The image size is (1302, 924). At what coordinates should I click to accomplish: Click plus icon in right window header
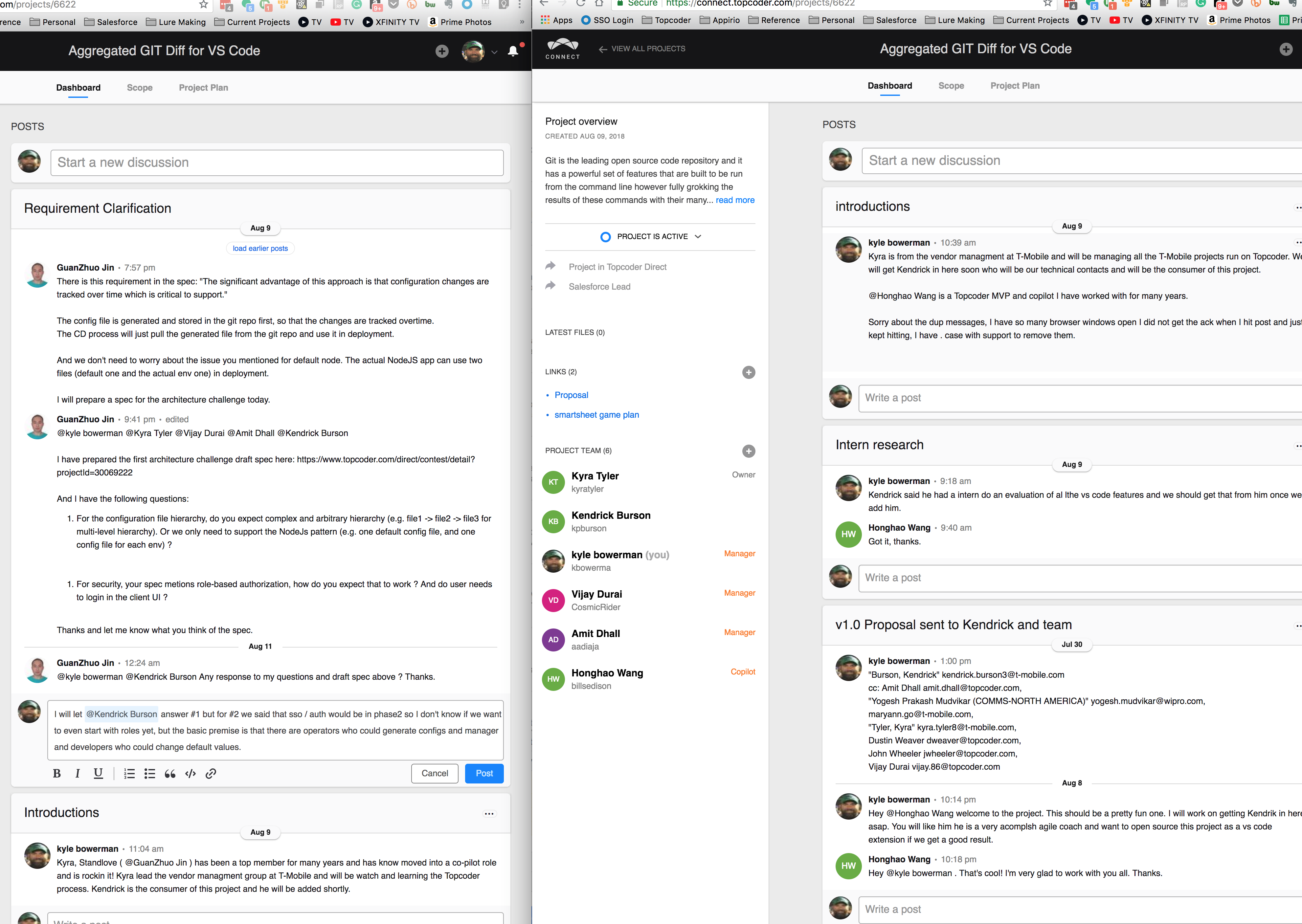(x=1286, y=50)
